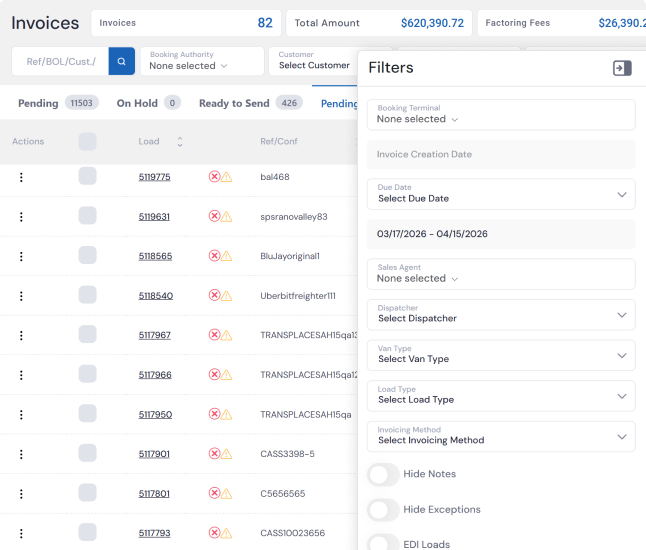Expand the Van Type dropdown
Viewport: 646px width, 550px height.
[x=501, y=355]
